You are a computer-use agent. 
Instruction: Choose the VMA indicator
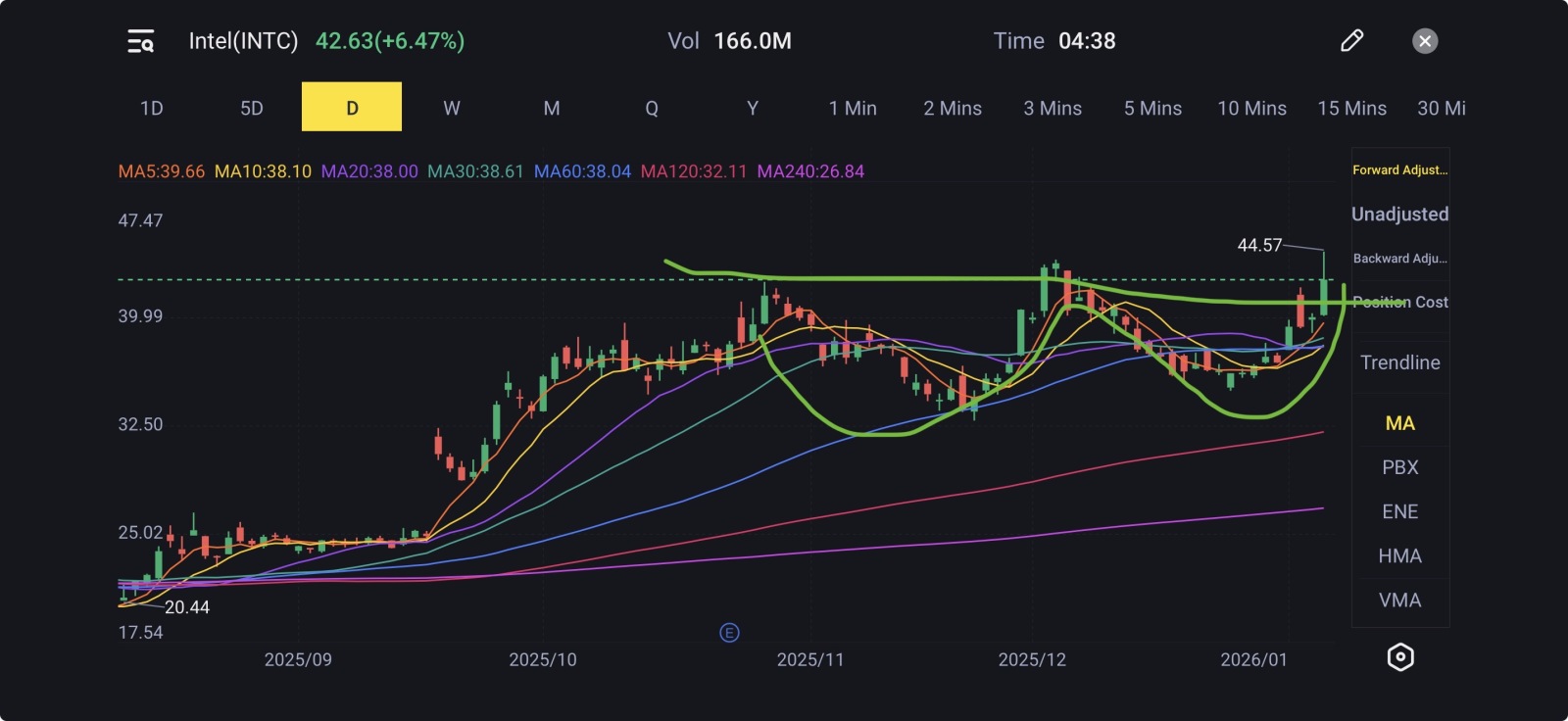click(x=1400, y=600)
